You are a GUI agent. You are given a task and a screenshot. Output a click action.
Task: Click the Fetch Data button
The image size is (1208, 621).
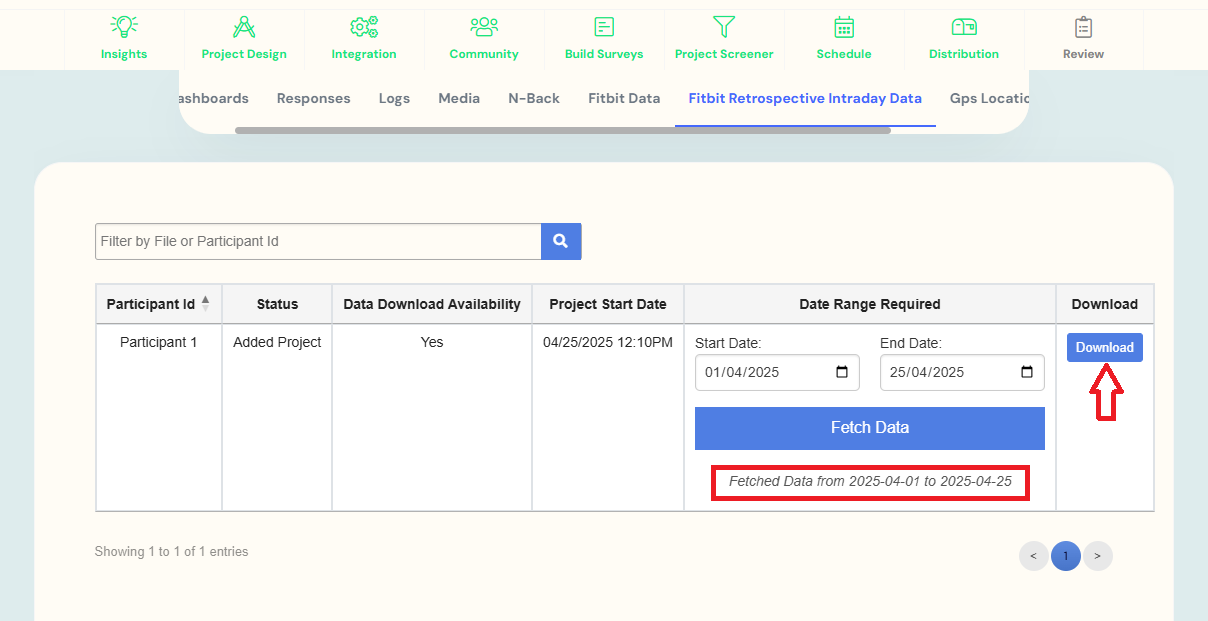[870, 428]
